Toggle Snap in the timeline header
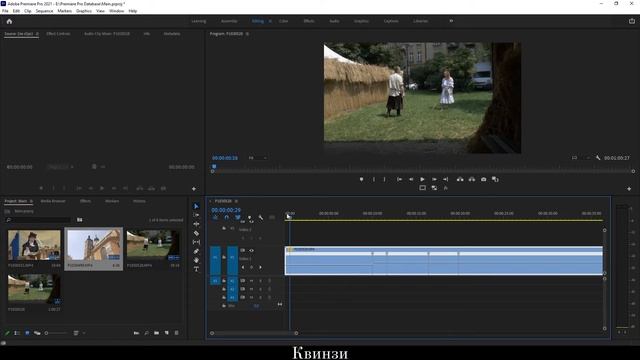Screen dimensions: 640x360 pos(227,218)
